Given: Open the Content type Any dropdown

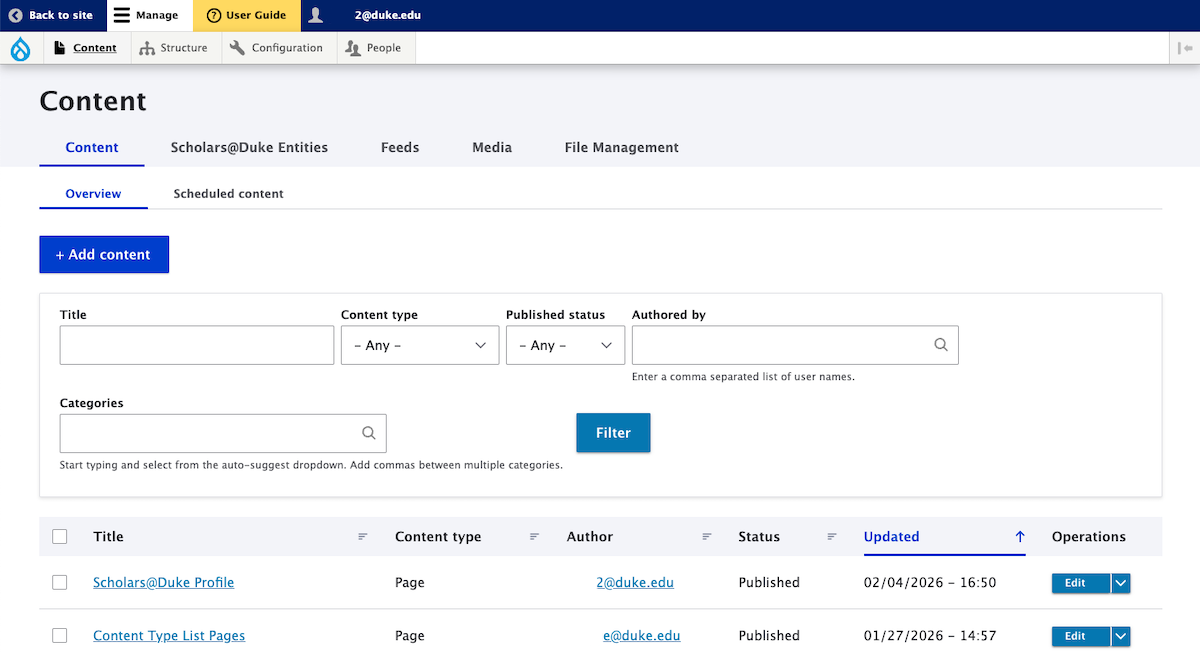Looking at the screenshot, I should (x=419, y=344).
